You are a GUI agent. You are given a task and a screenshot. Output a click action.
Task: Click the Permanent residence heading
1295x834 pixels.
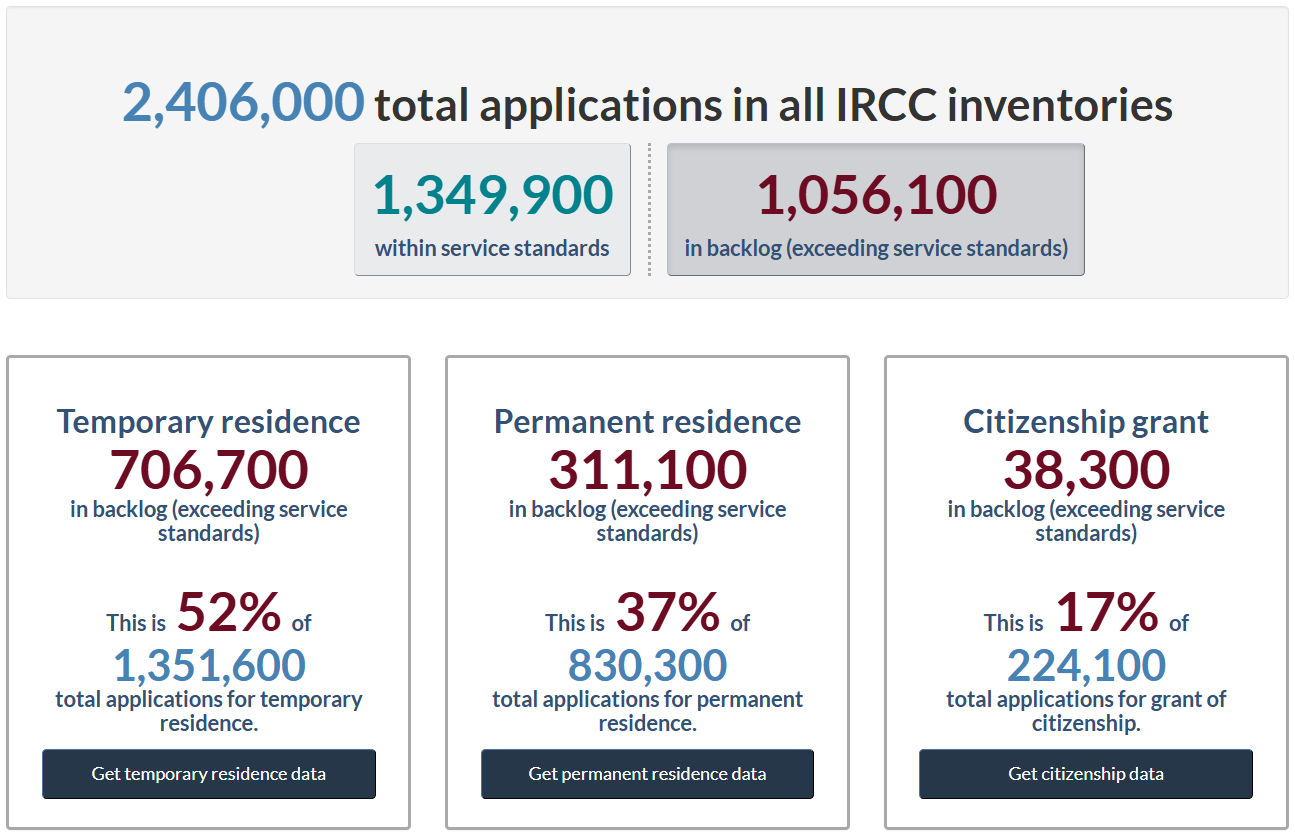pyautogui.click(x=647, y=421)
